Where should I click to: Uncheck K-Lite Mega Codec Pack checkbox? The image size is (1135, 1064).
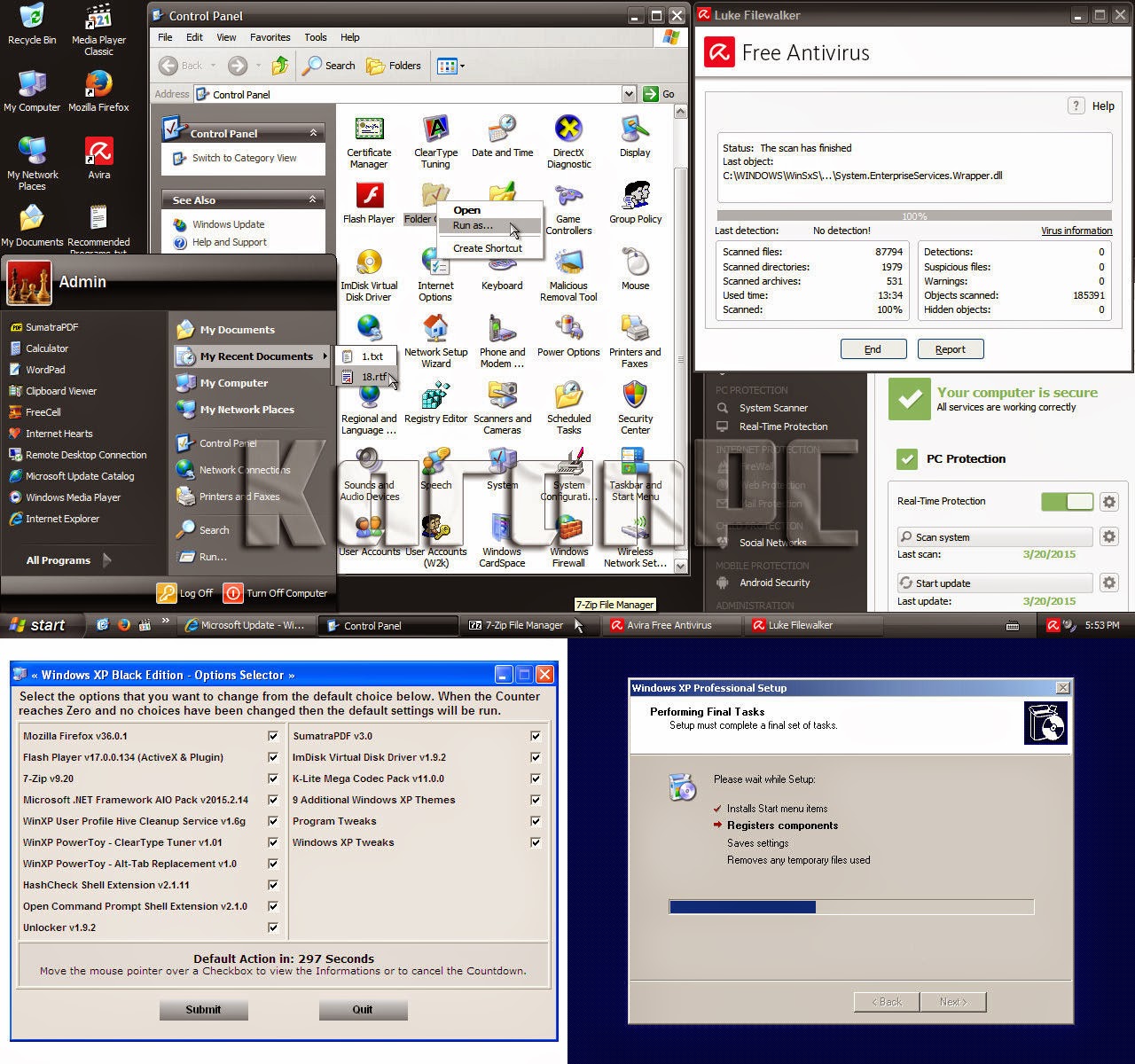pos(536,778)
